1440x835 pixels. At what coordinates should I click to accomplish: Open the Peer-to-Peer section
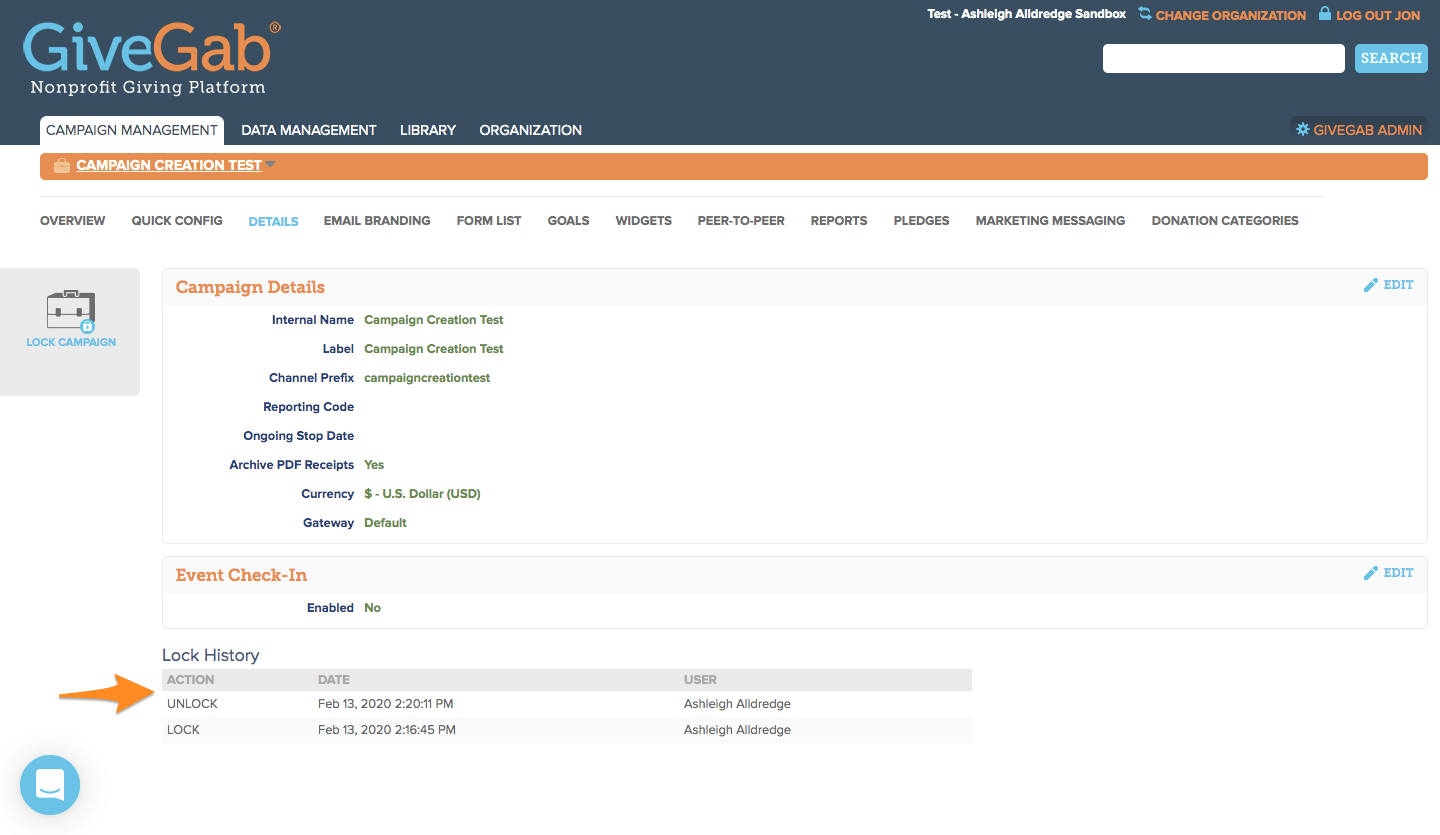coord(741,221)
